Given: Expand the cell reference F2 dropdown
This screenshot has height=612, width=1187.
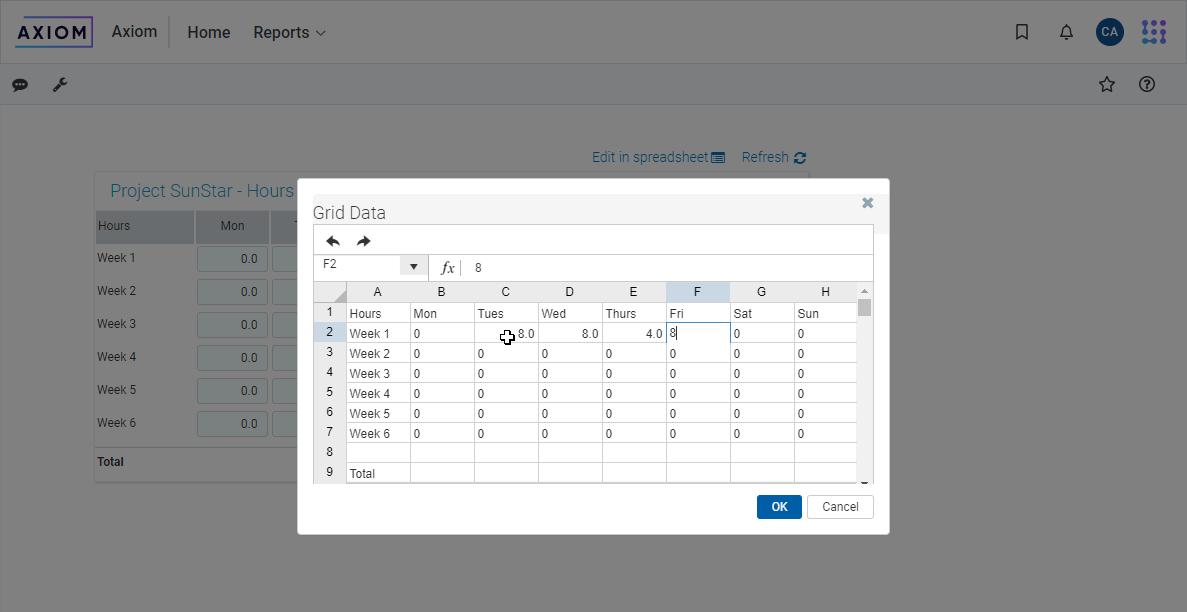Looking at the screenshot, I should click(413, 267).
